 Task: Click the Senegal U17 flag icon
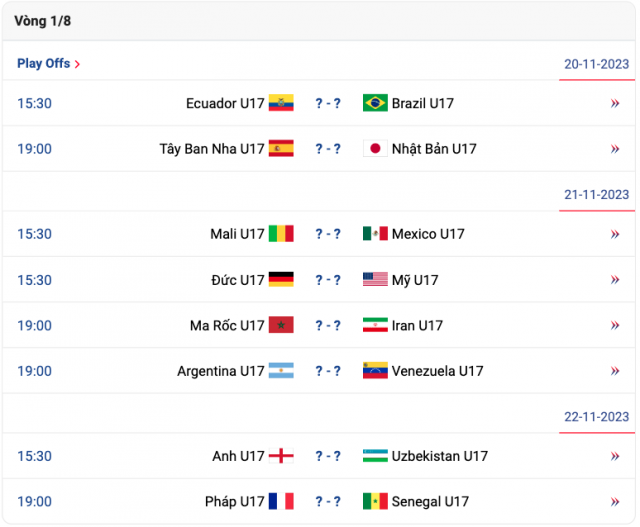[375, 501]
